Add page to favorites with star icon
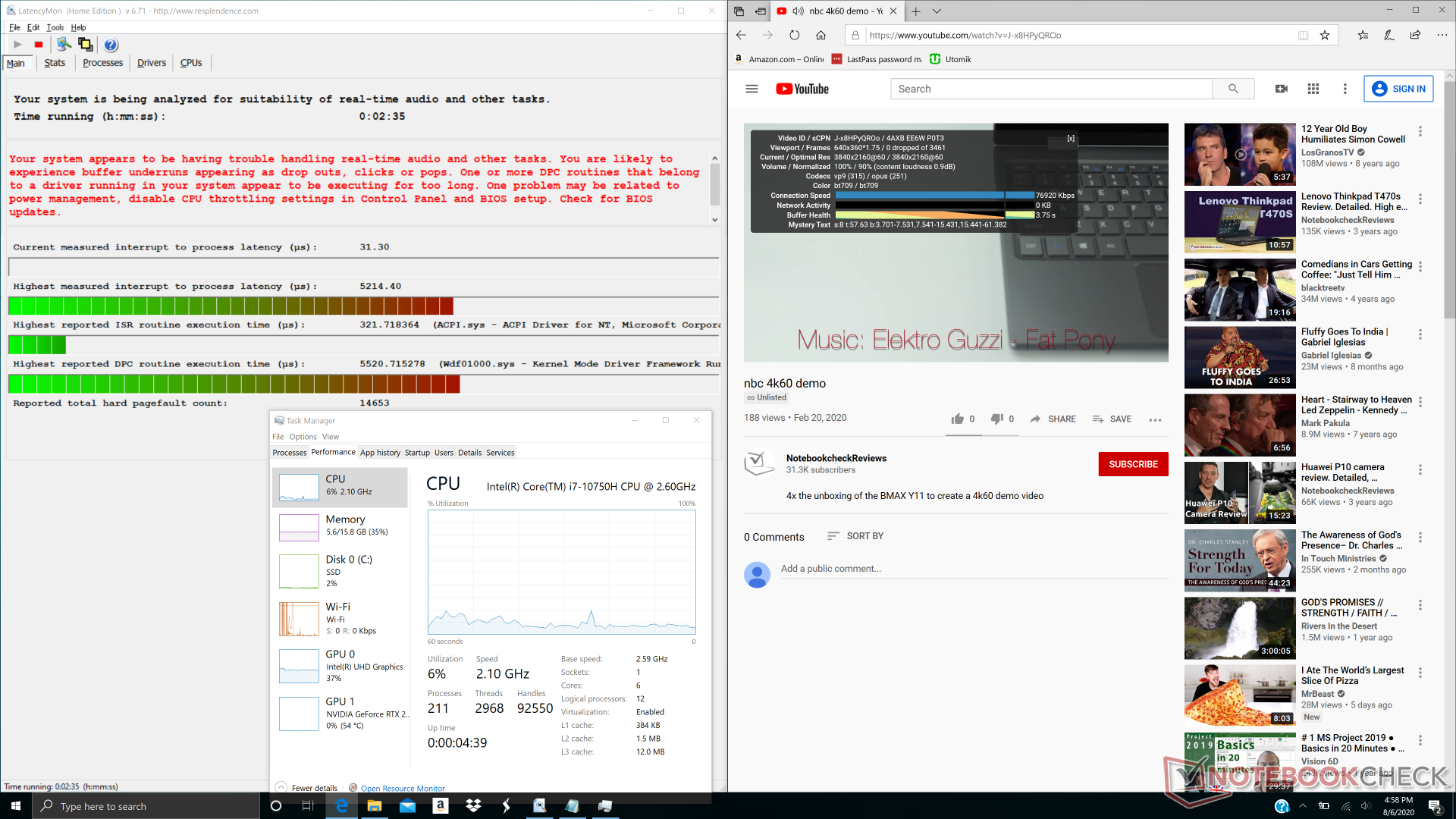 pyautogui.click(x=1325, y=35)
